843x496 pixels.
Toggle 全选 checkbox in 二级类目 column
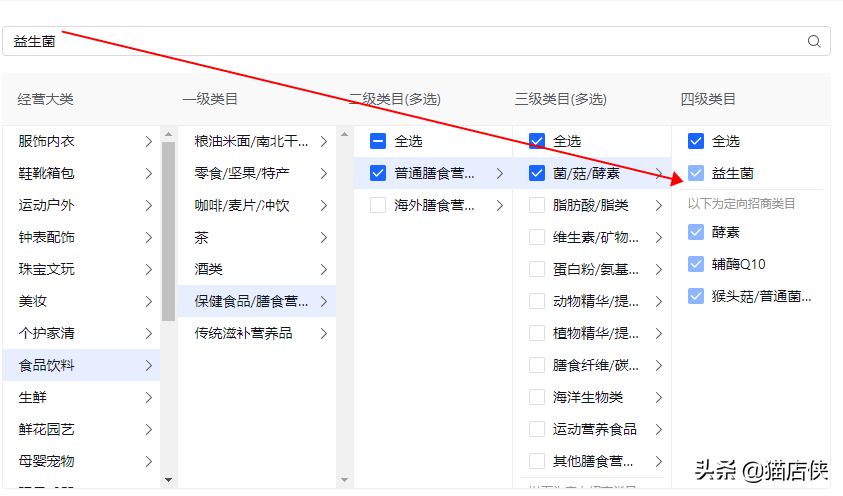378,141
